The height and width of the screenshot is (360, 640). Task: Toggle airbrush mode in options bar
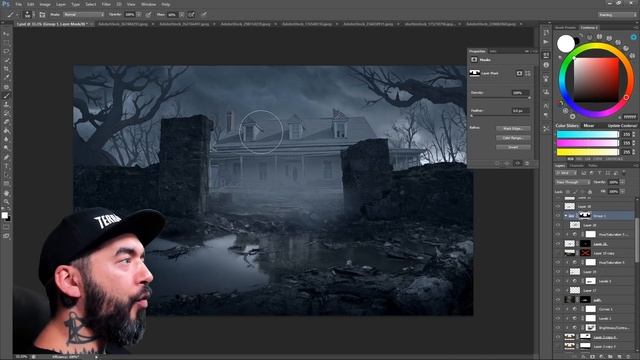[x=191, y=15]
